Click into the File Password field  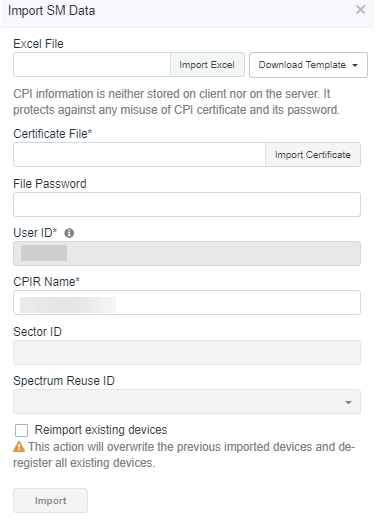click(x=187, y=204)
